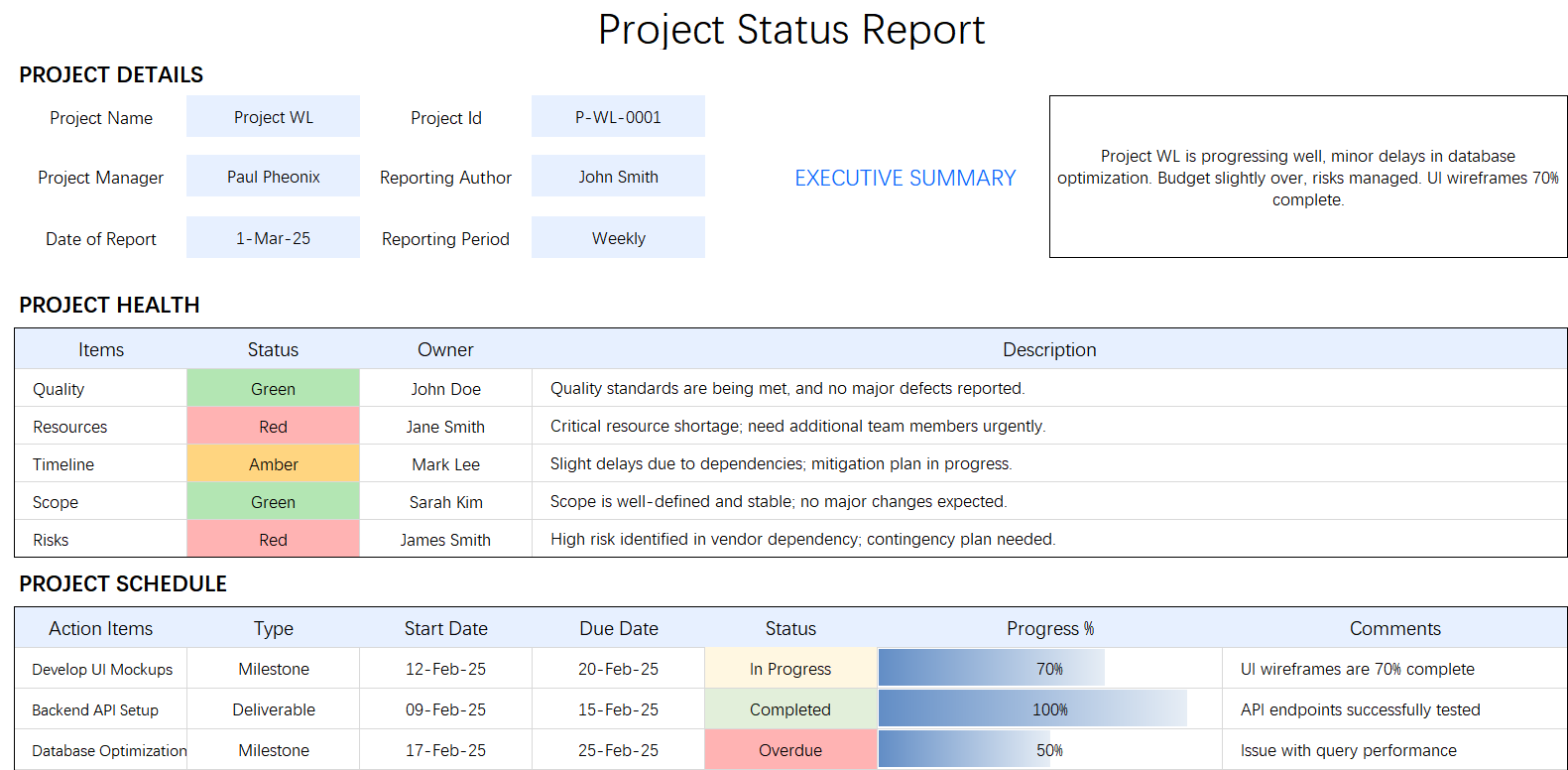This screenshot has width=1568, height=770.
Task: Select the executive summary text box
Action: click(1308, 177)
